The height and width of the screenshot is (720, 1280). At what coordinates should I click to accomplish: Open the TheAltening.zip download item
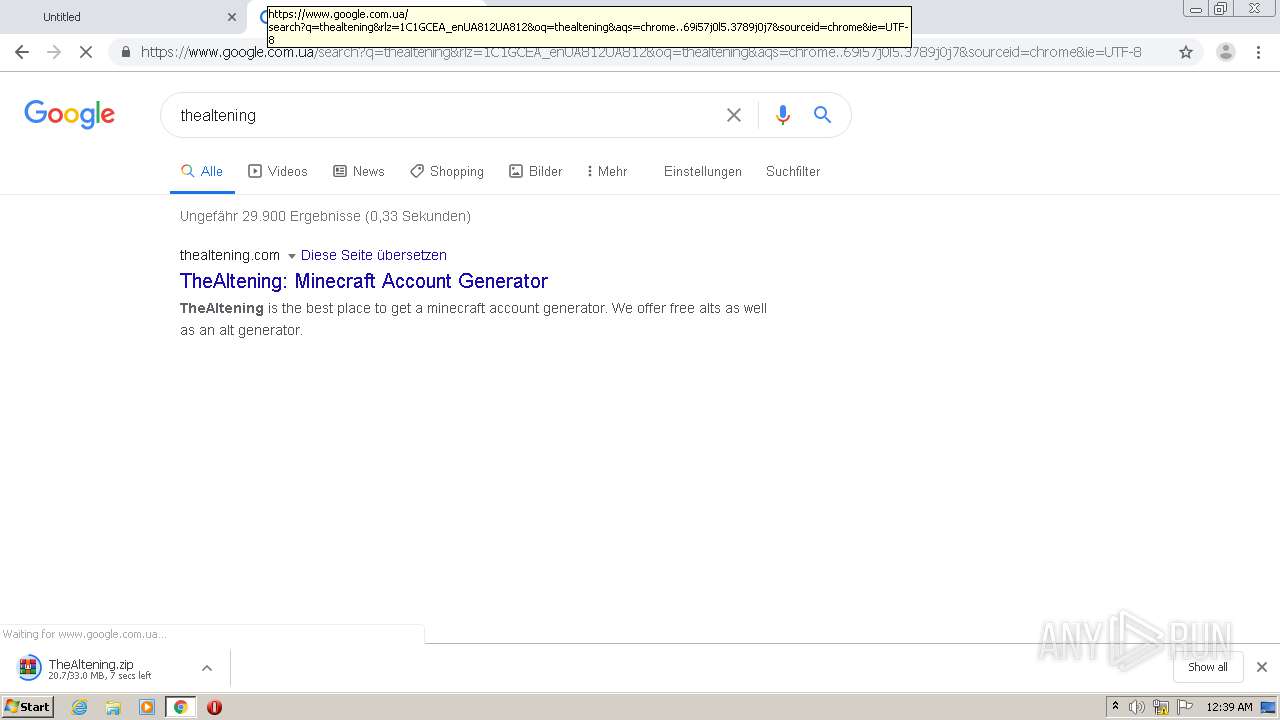pyautogui.click(x=100, y=668)
